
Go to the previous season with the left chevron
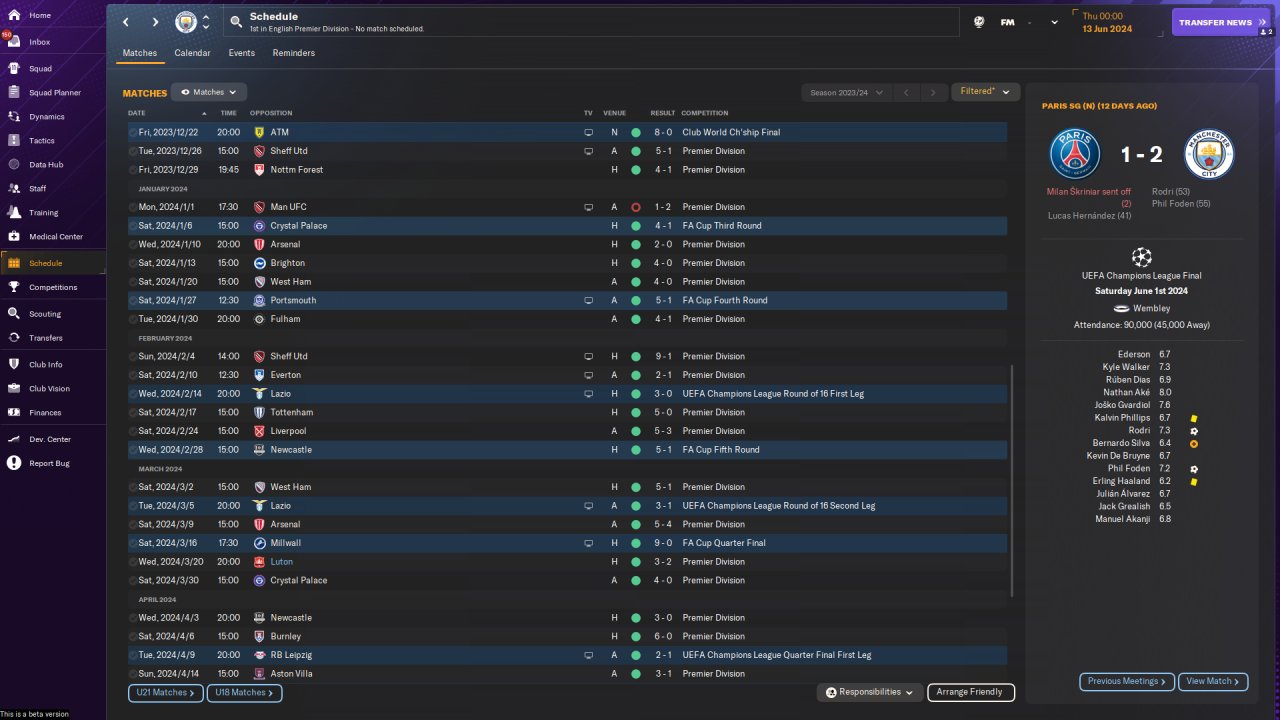pos(906,93)
